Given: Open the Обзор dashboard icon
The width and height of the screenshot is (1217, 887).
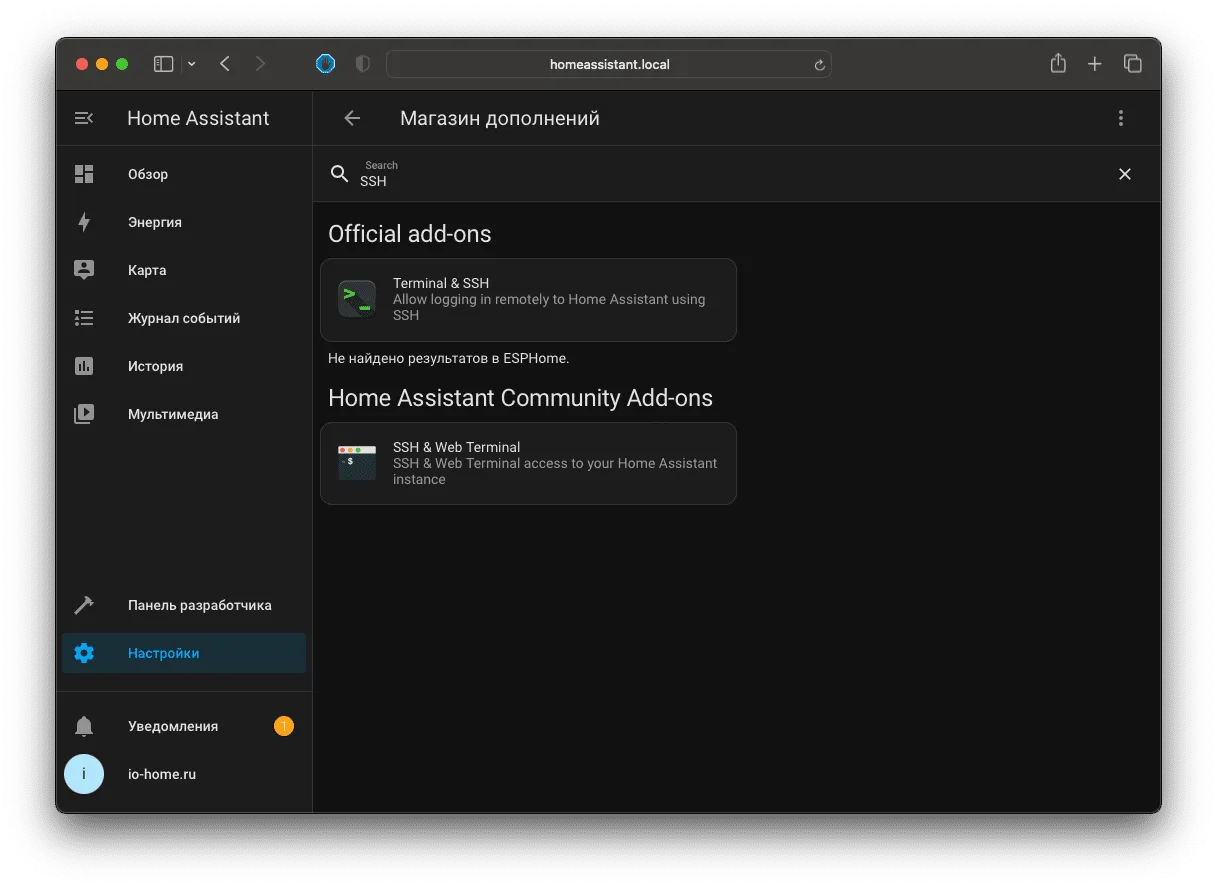Looking at the screenshot, I should [84, 174].
